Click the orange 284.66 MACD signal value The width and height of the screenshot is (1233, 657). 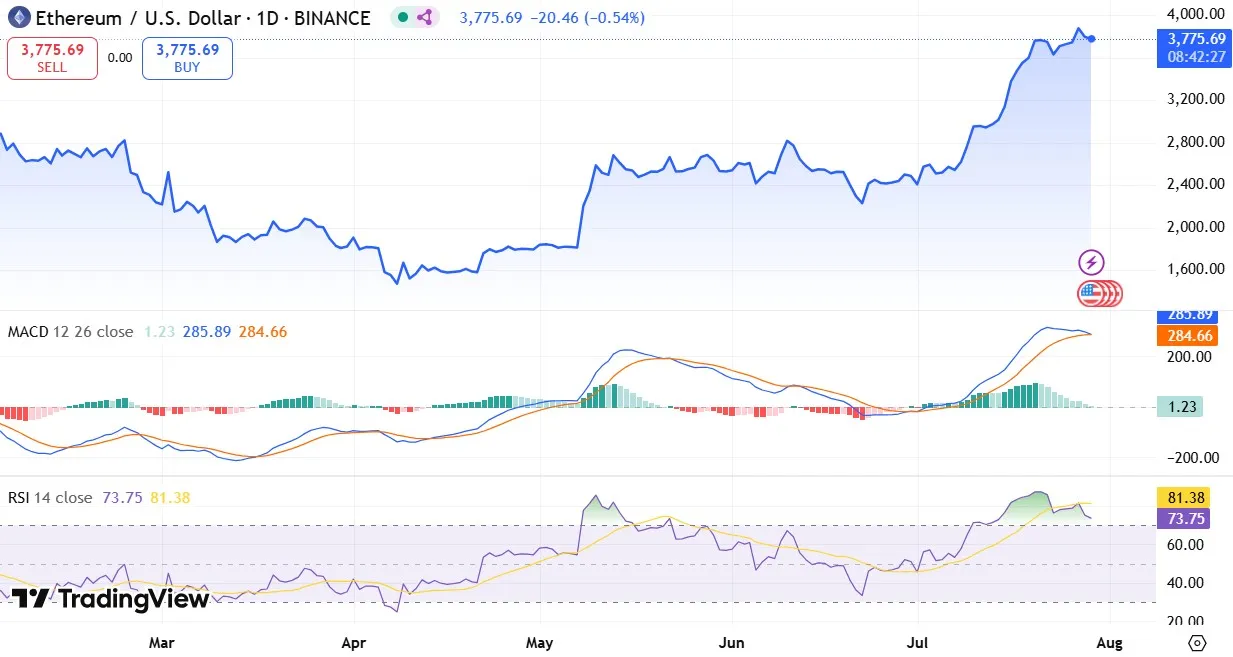(263, 331)
